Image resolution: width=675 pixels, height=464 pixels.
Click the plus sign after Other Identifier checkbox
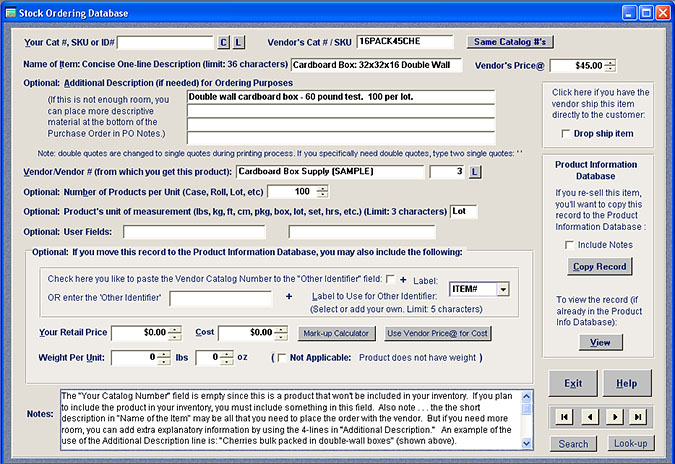pyautogui.click(x=403, y=280)
